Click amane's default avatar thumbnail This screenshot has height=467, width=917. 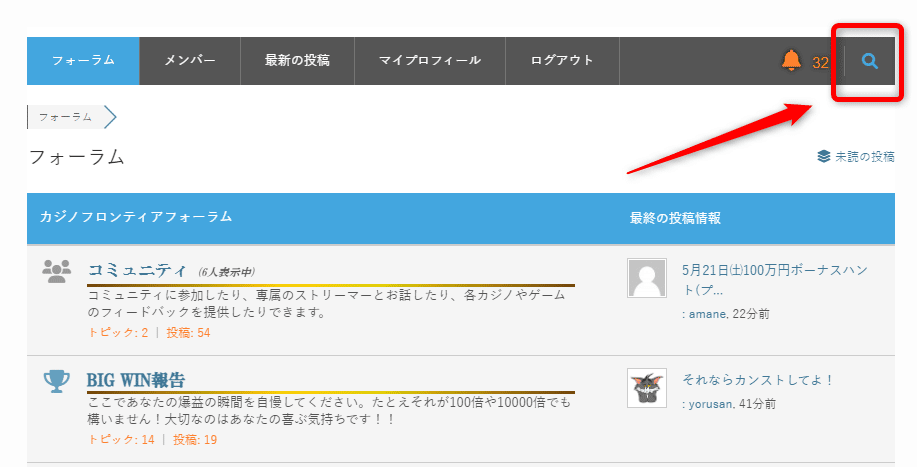click(x=647, y=278)
